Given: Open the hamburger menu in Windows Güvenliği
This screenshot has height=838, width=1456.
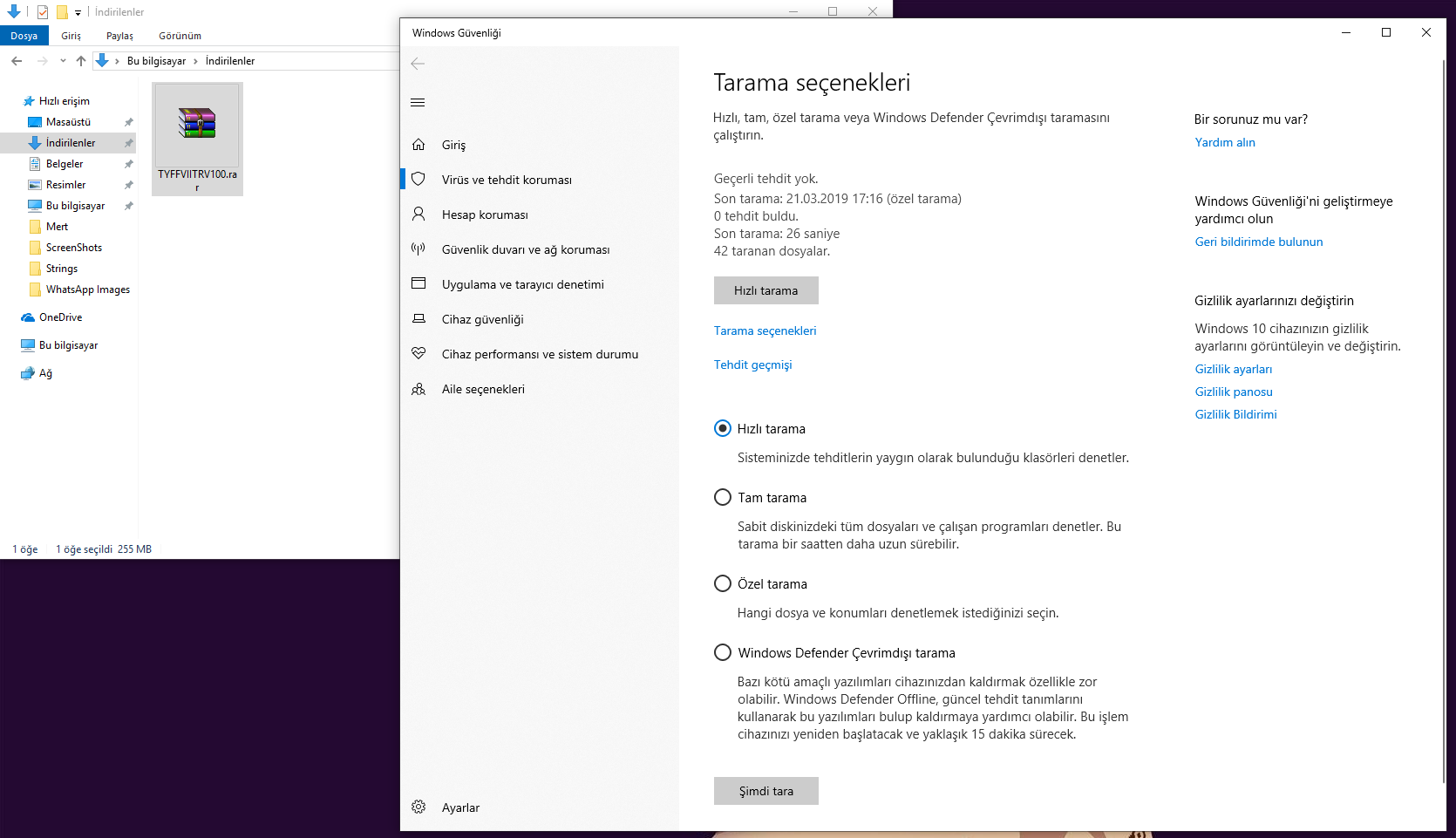Looking at the screenshot, I should [x=418, y=103].
